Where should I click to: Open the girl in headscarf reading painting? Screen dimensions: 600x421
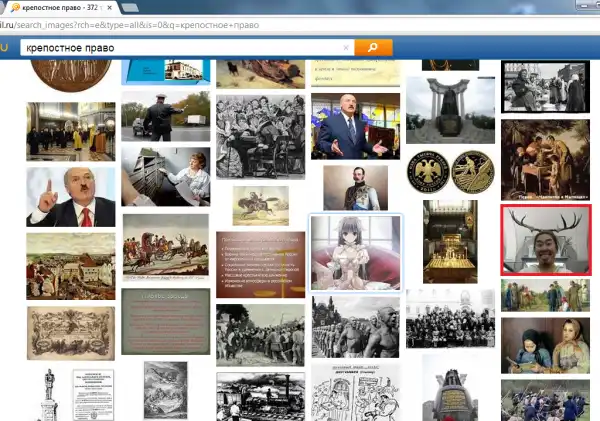pyautogui.click(x=546, y=345)
